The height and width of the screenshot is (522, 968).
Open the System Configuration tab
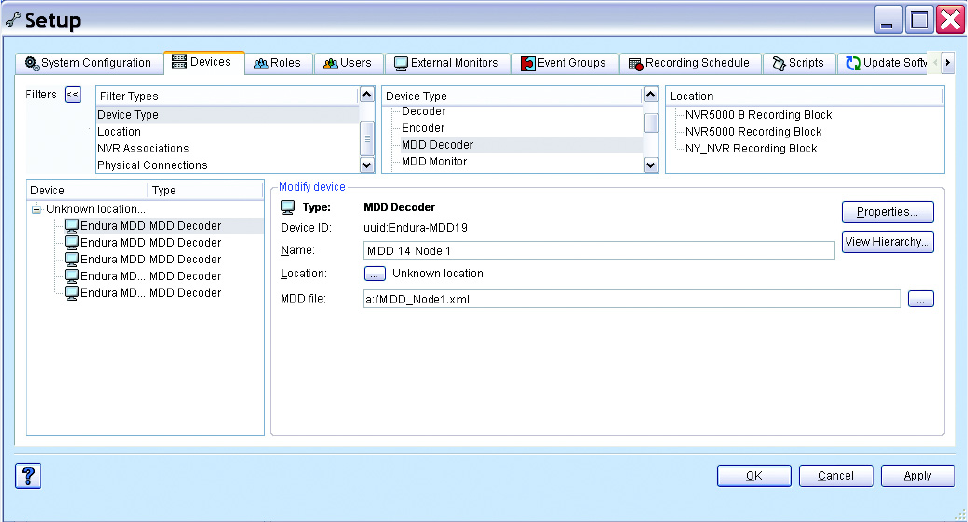(x=88, y=63)
